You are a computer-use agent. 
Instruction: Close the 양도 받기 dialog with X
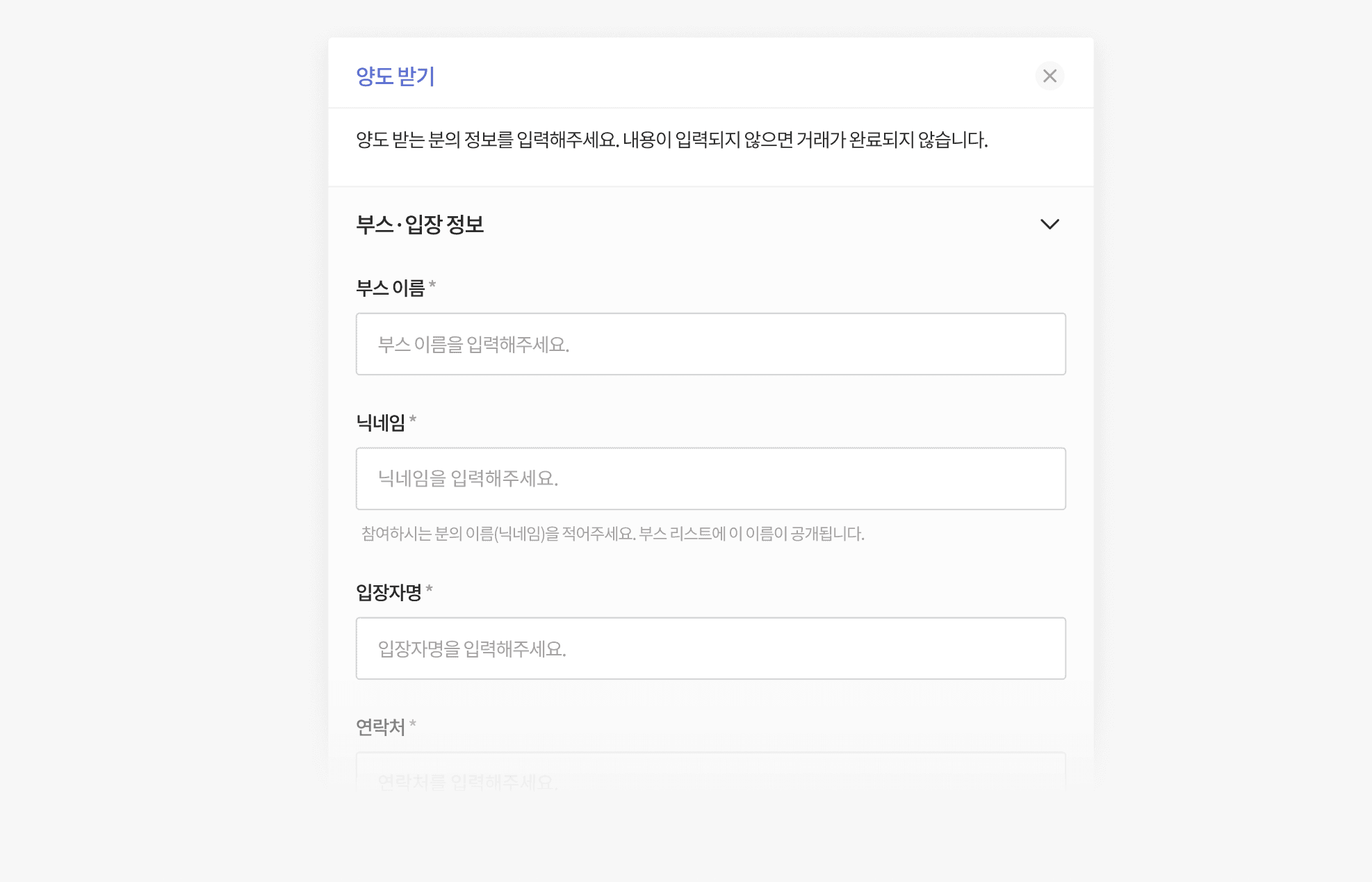pyautogui.click(x=1050, y=76)
